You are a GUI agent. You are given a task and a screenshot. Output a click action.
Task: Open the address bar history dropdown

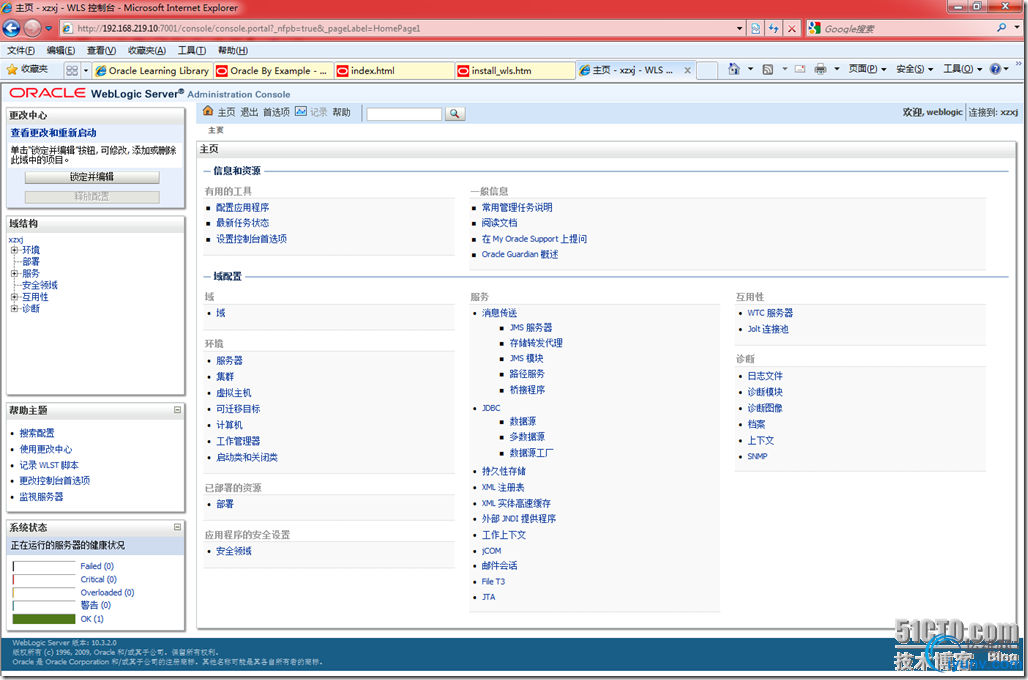(740, 28)
